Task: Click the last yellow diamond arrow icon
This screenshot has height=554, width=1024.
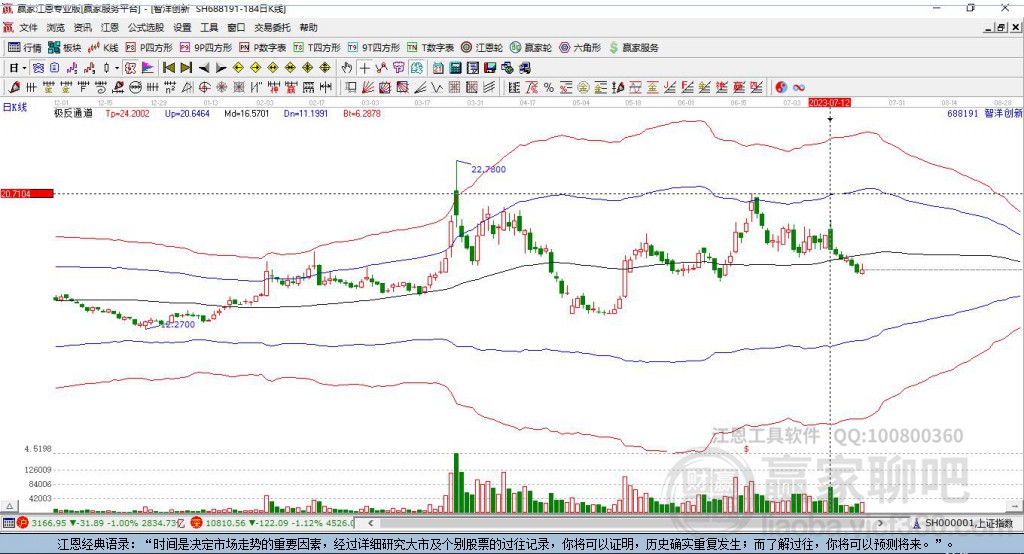Action: pos(325,68)
